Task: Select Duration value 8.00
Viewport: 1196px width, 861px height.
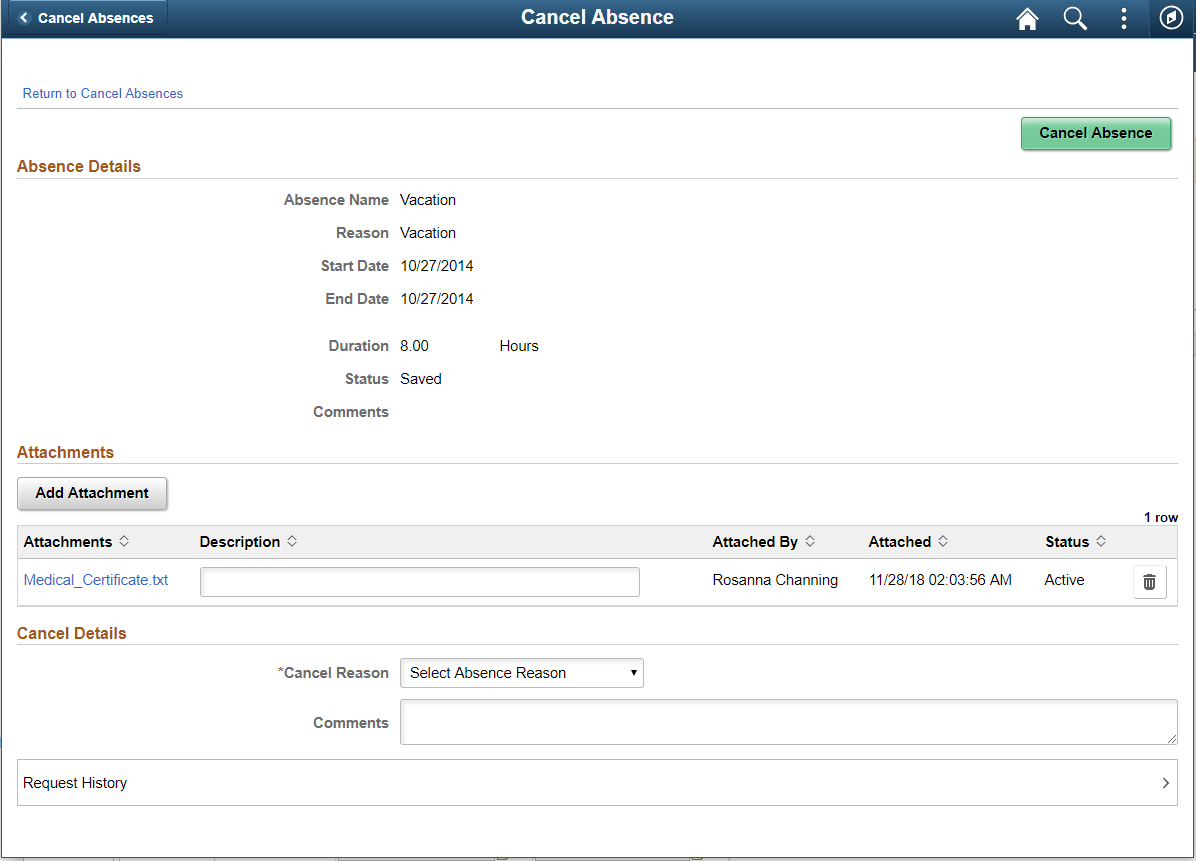Action: (414, 345)
